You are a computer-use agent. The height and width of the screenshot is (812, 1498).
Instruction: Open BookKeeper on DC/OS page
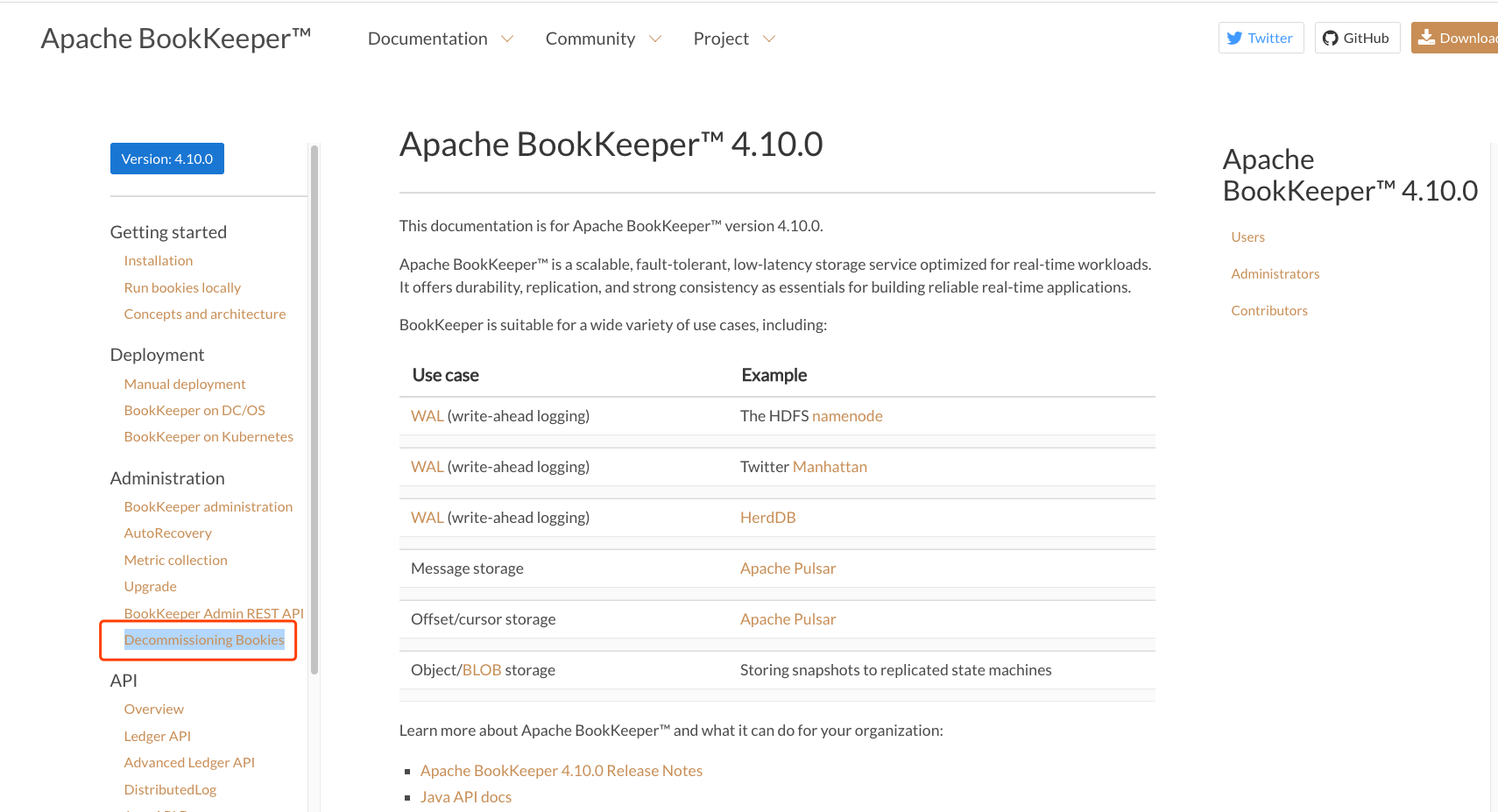[x=194, y=410]
